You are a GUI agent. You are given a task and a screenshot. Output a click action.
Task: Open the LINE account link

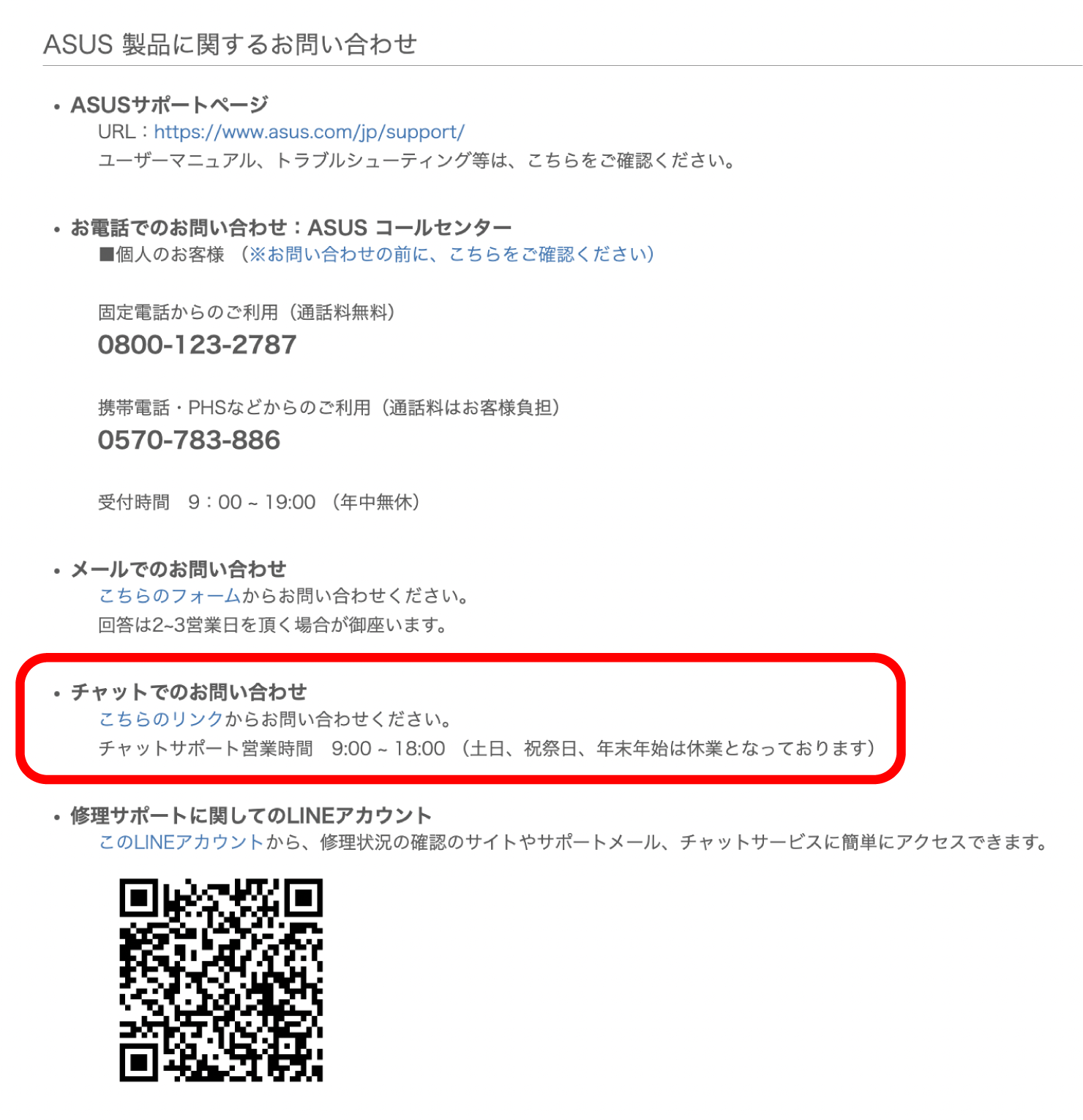point(181,843)
